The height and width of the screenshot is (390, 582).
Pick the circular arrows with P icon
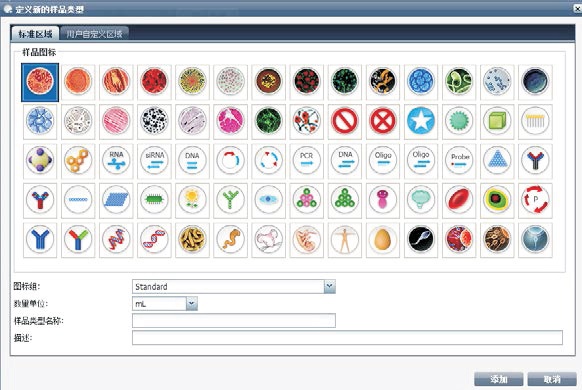click(535, 200)
